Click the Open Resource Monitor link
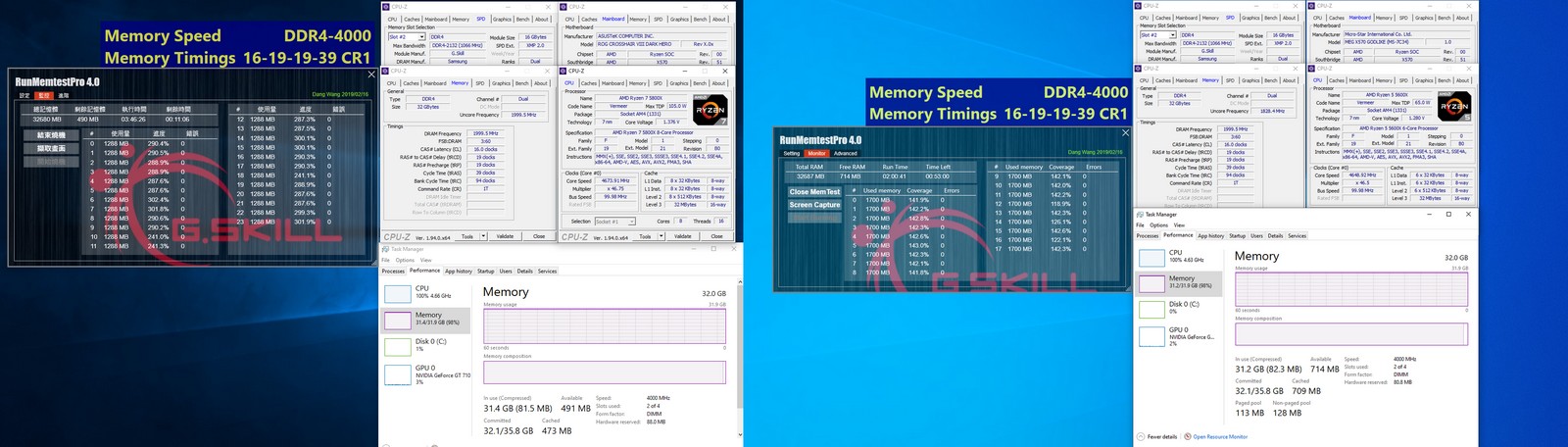The height and width of the screenshot is (447, 1568). tap(1220, 437)
